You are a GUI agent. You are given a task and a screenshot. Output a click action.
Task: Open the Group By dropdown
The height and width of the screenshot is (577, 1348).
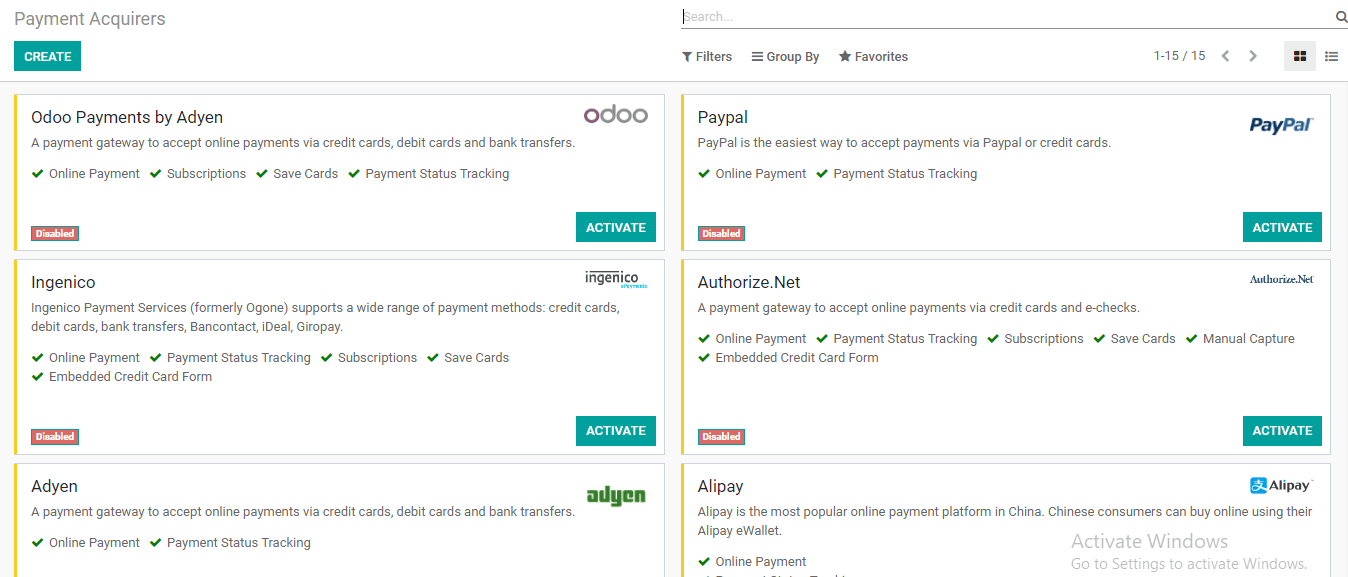786,57
